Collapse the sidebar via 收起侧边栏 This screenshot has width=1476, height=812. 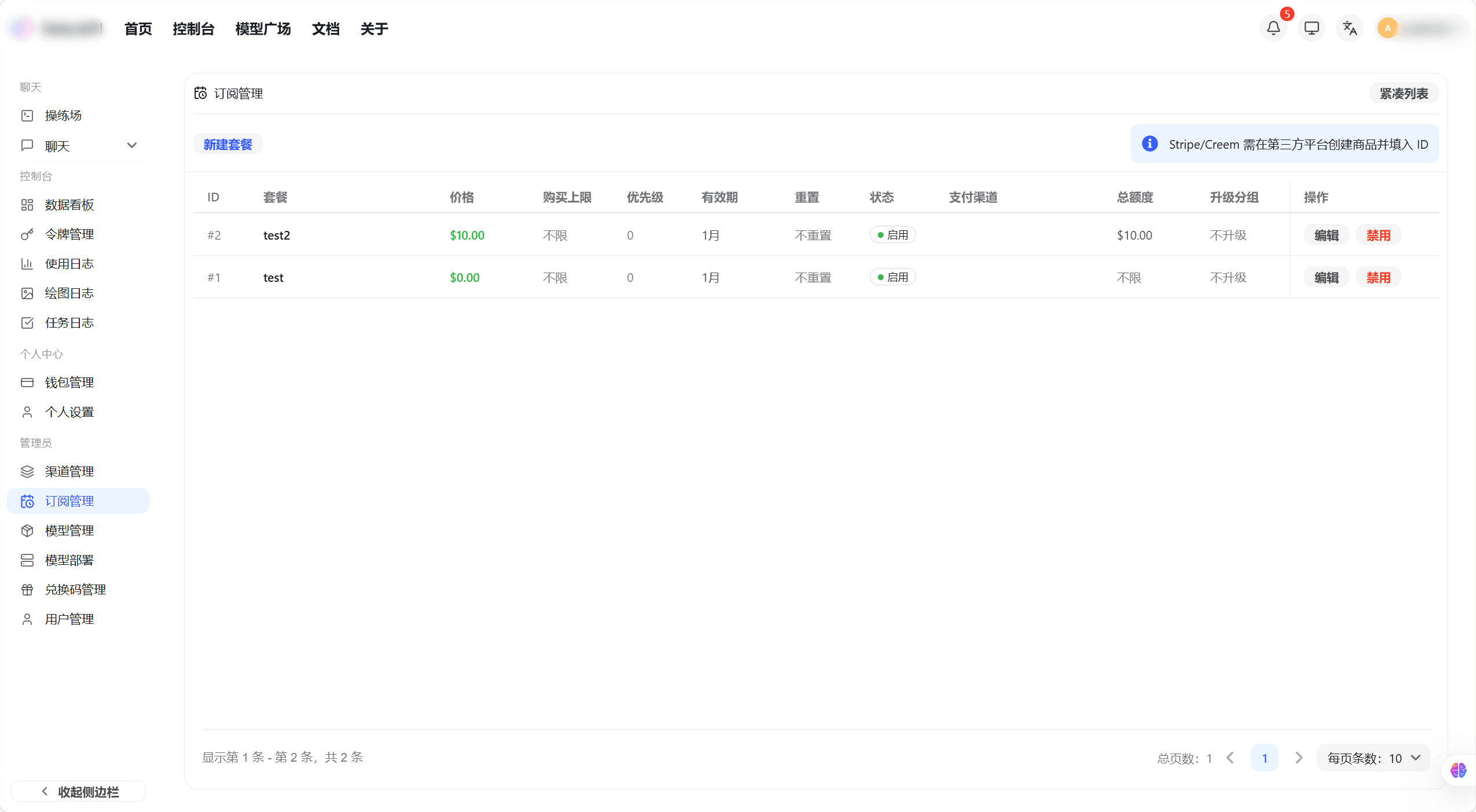[x=78, y=791]
